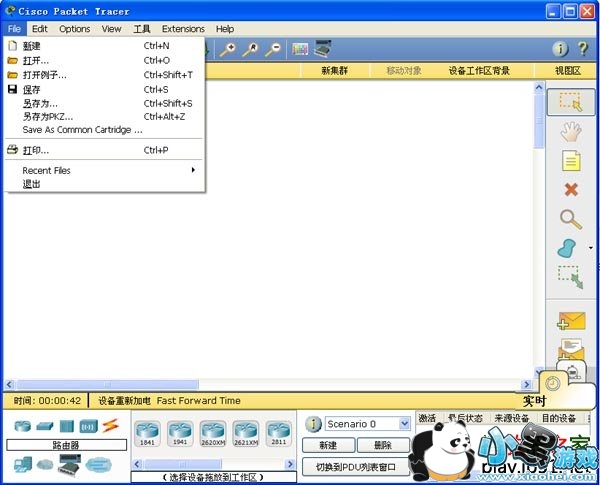
Task: Select the 1841 router device
Action: (148, 432)
